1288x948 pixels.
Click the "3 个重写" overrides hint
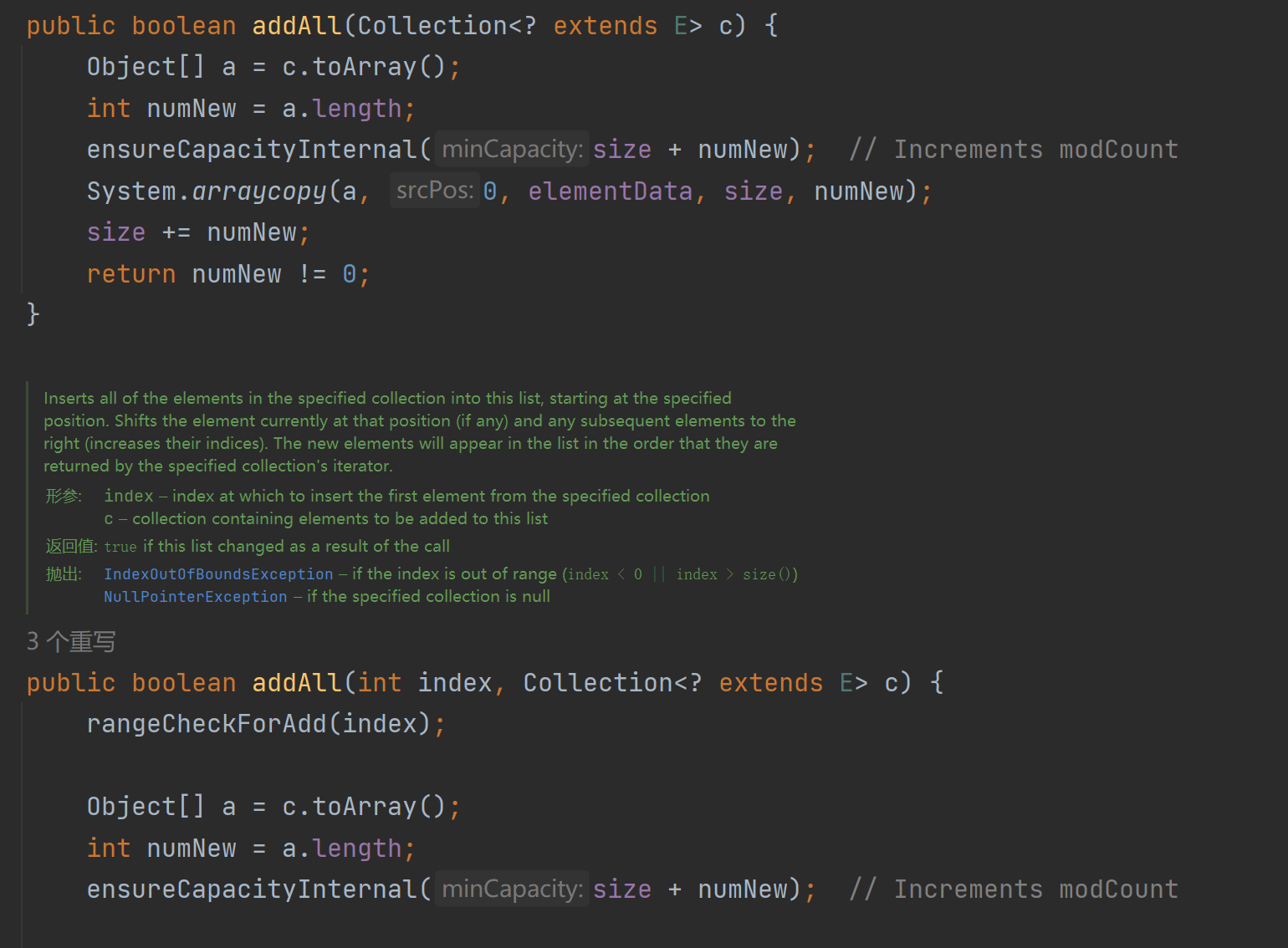tap(71, 641)
